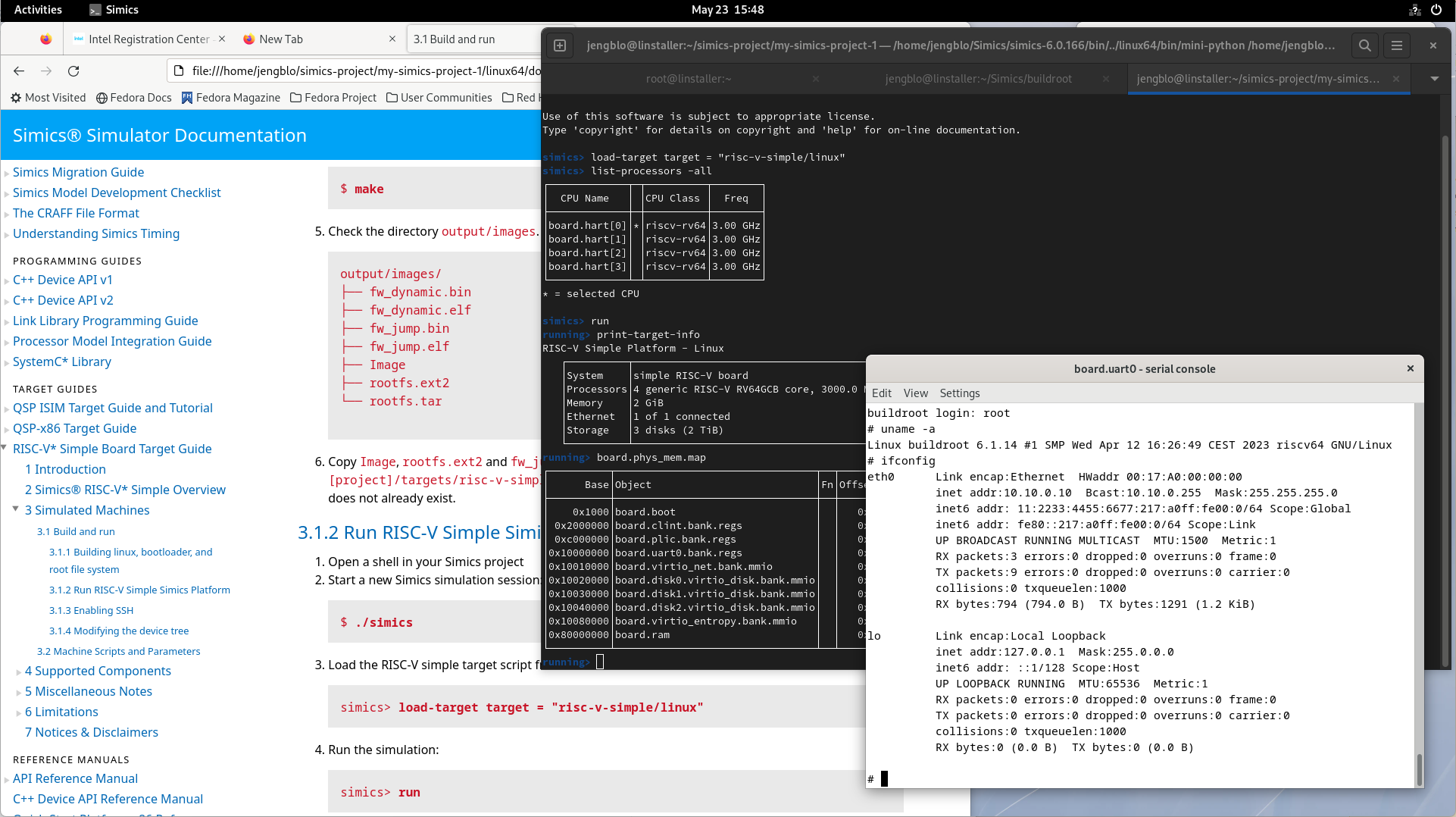Click the browser reload button

point(73,71)
